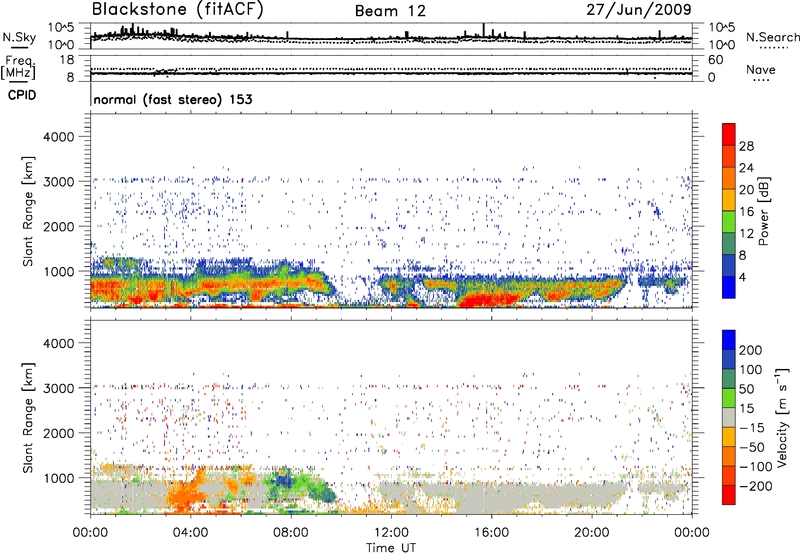Click the 'Slant Range [km]' label of velocity panel
The height and width of the screenshot is (554, 800).
pos(28,417)
